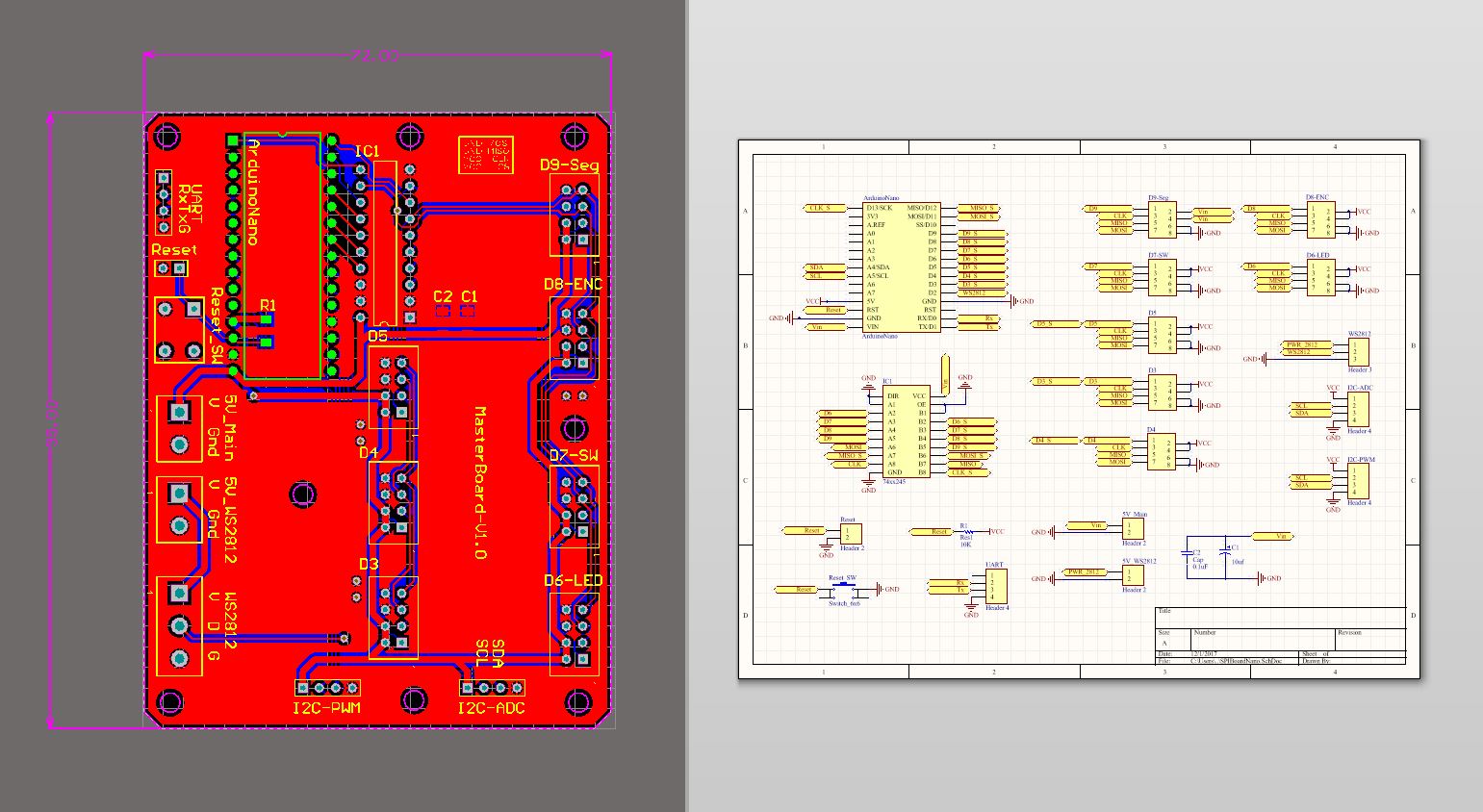Select the IC1 74xx245 symbol in the schematic
The width and height of the screenshot is (1483, 812).
pos(907,433)
